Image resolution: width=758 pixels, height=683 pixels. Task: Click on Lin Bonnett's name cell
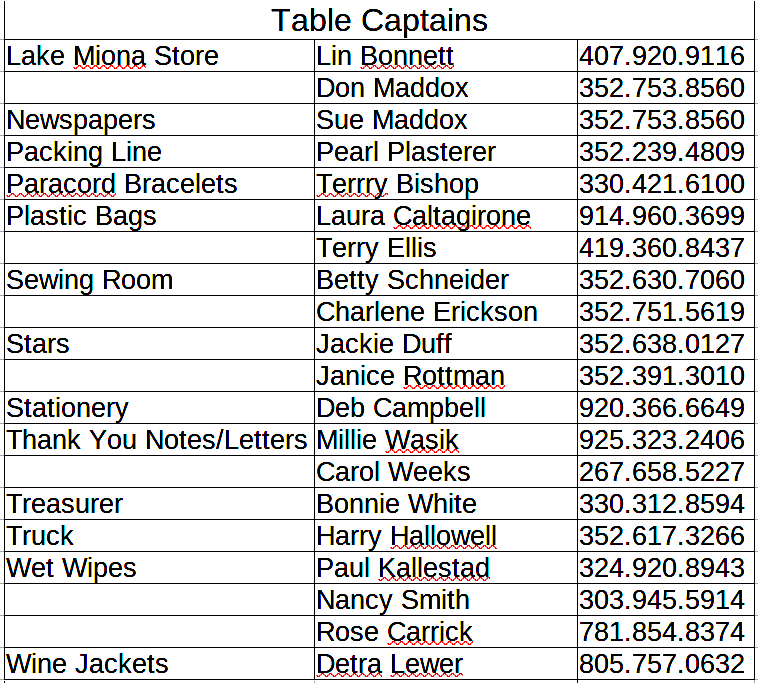pos(385,56)
